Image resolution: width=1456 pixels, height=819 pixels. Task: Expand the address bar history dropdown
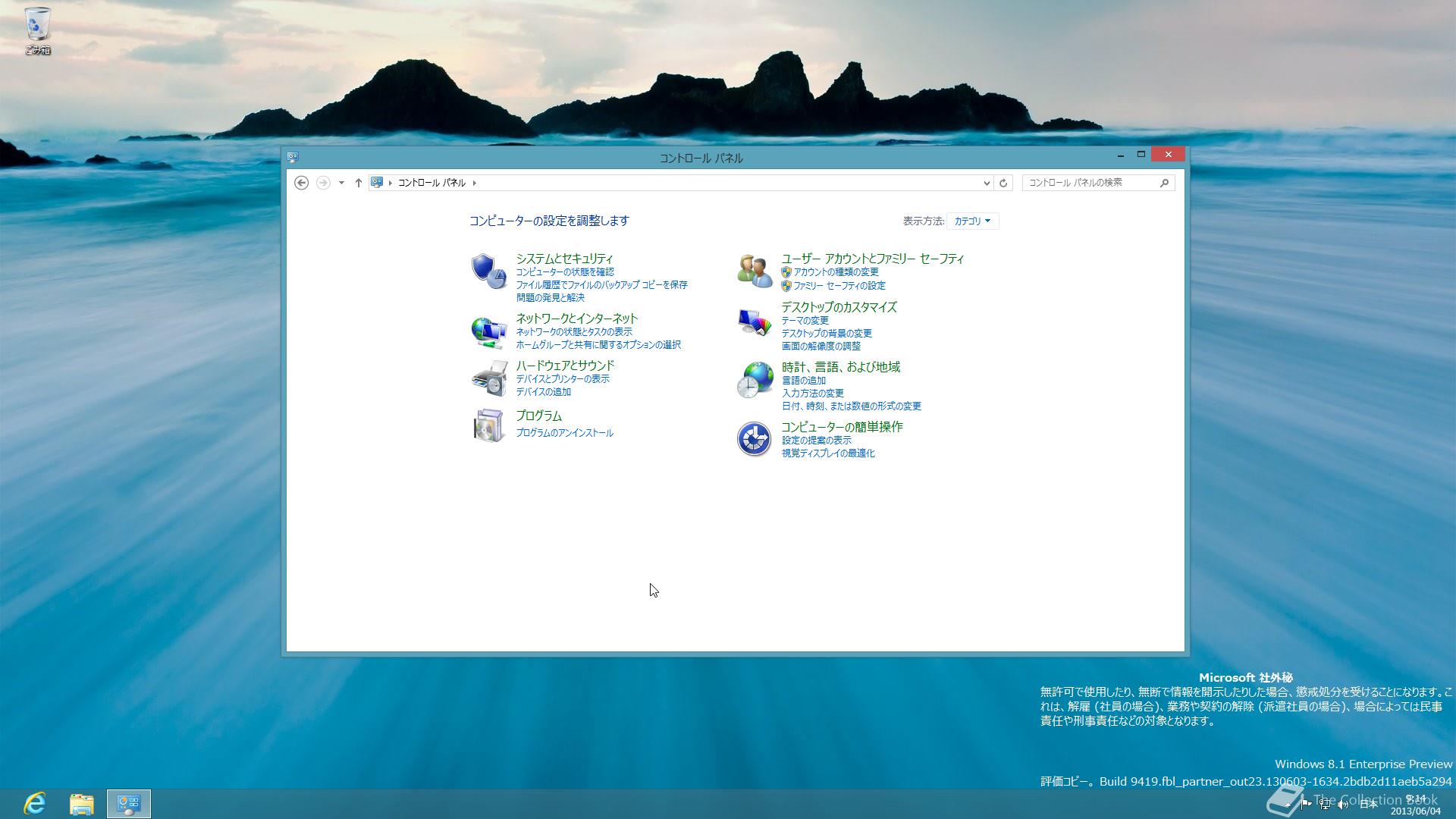click(987, 183)
